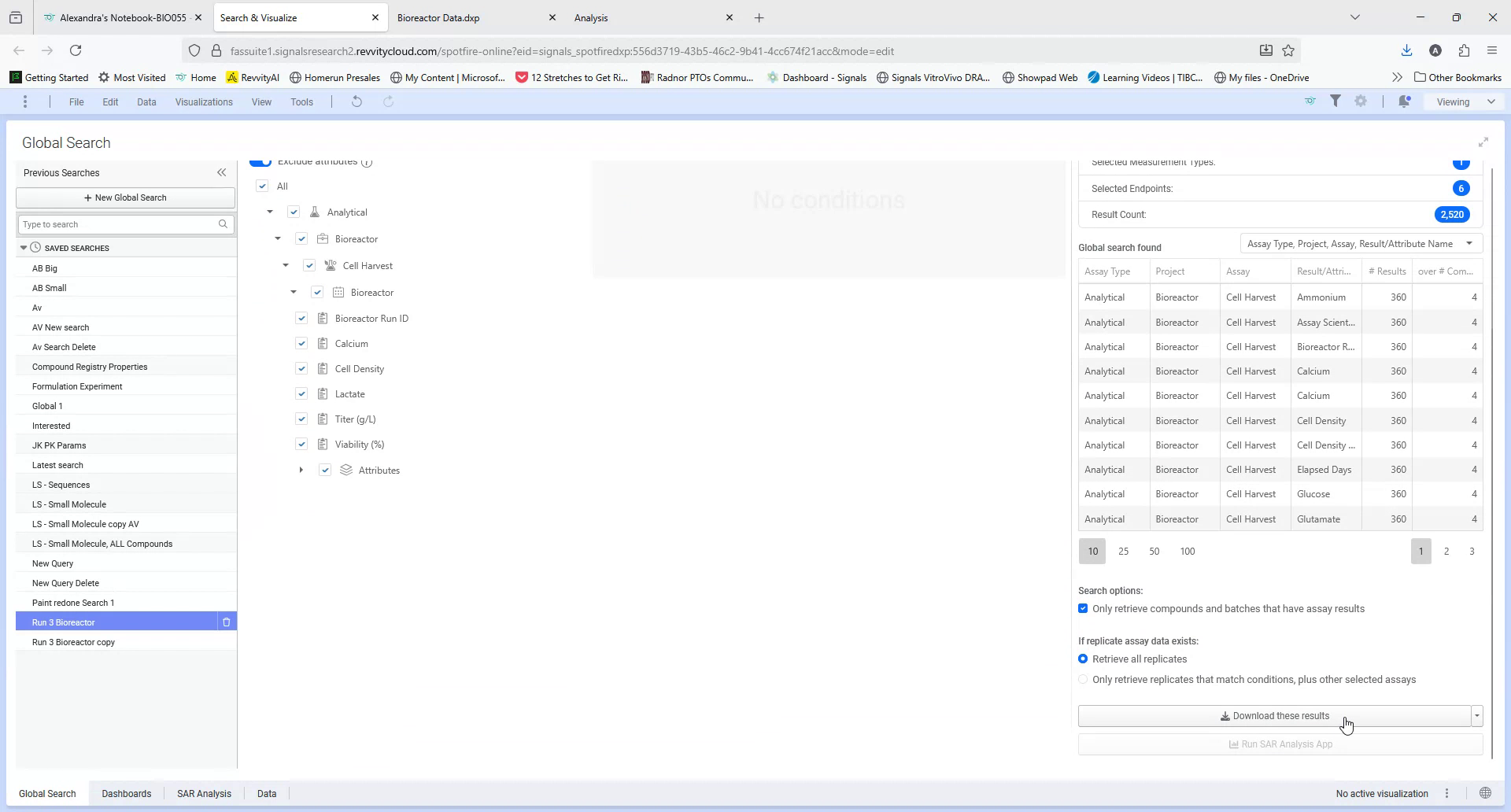Viewport: 1511px width, 812px height.
Task: Click the redo arrow icon
Action: click(387, 101)
